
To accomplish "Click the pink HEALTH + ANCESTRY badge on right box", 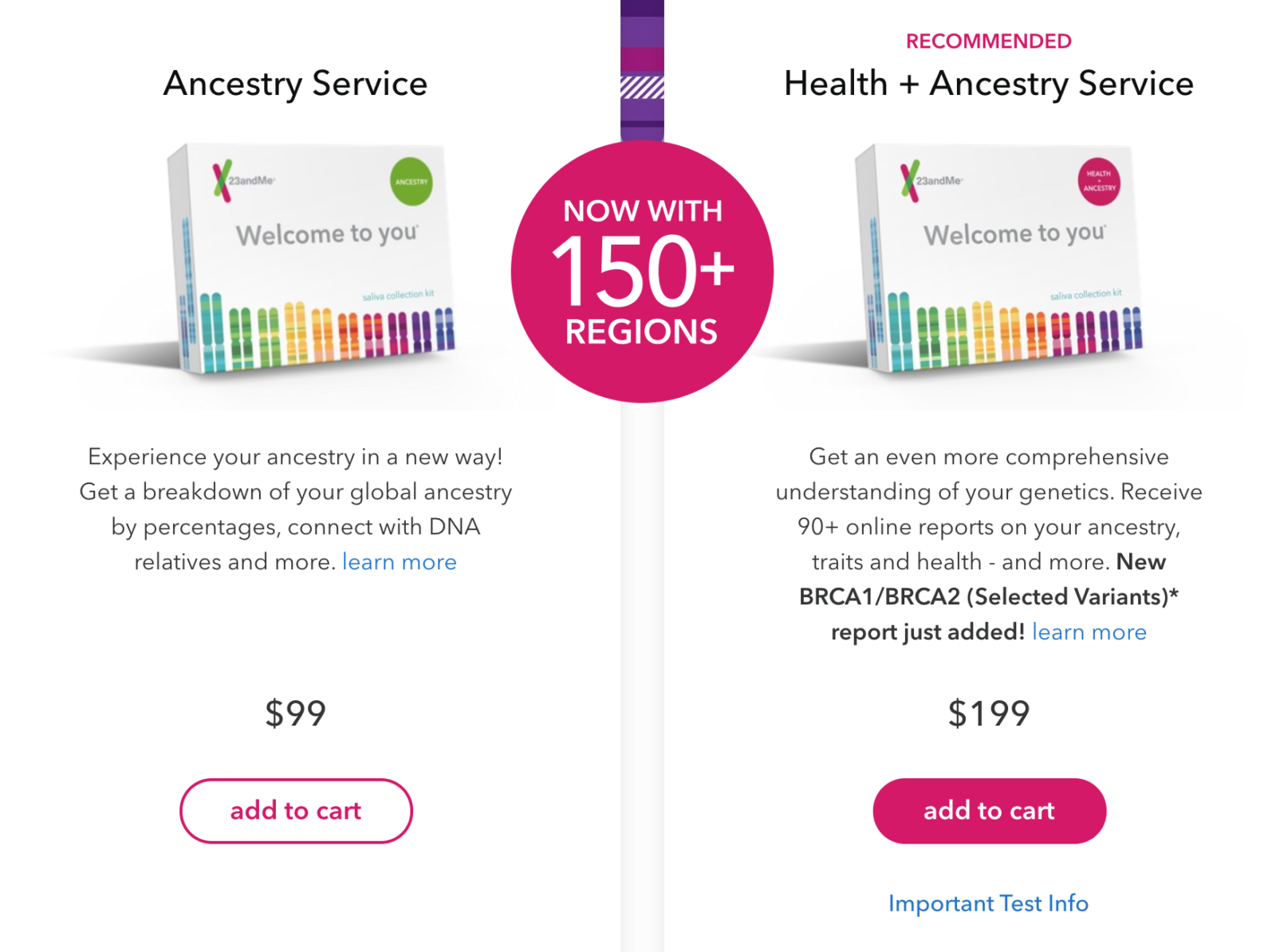I will point(1099,182).
